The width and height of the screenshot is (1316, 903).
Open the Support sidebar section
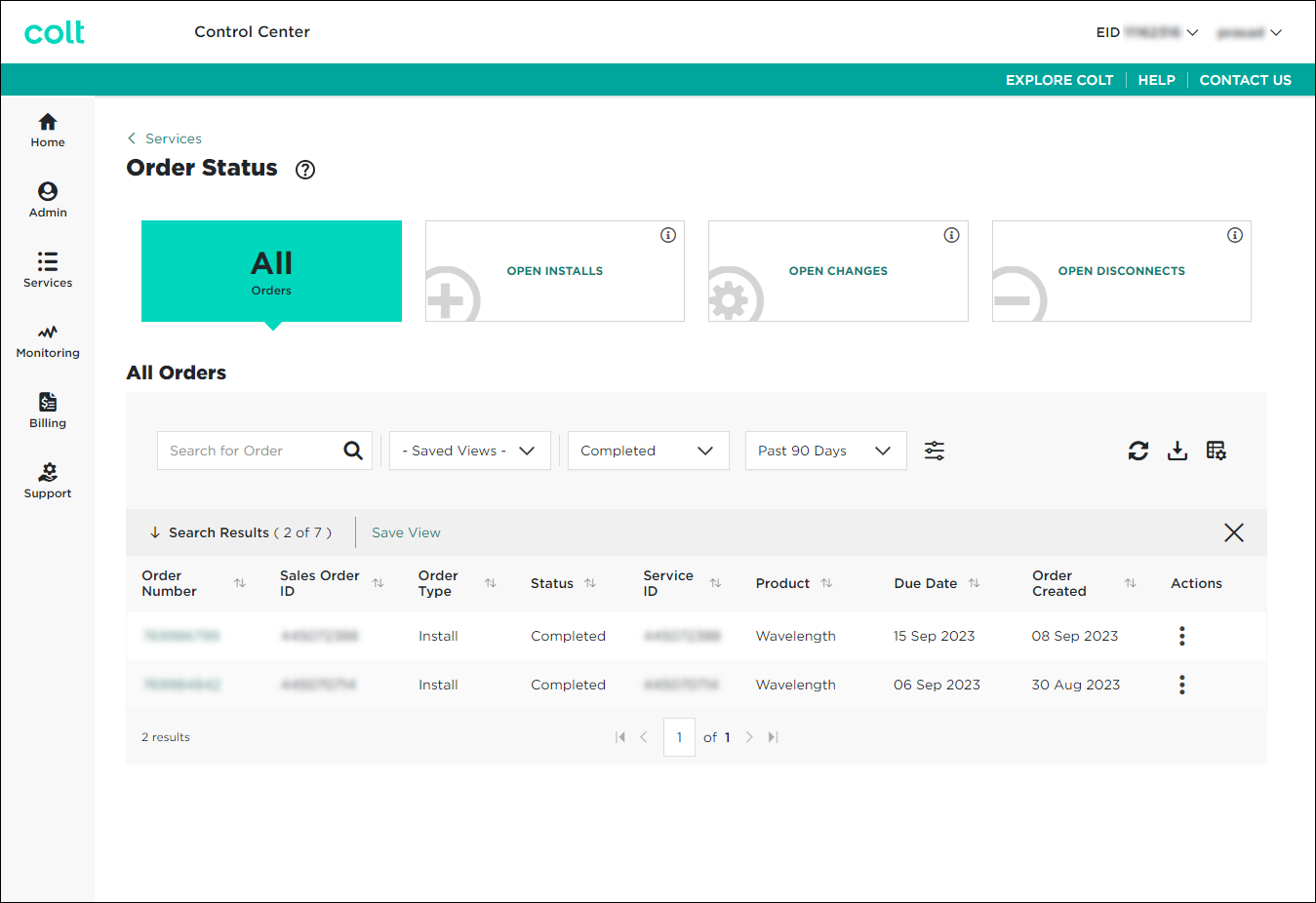click(48, 482)
